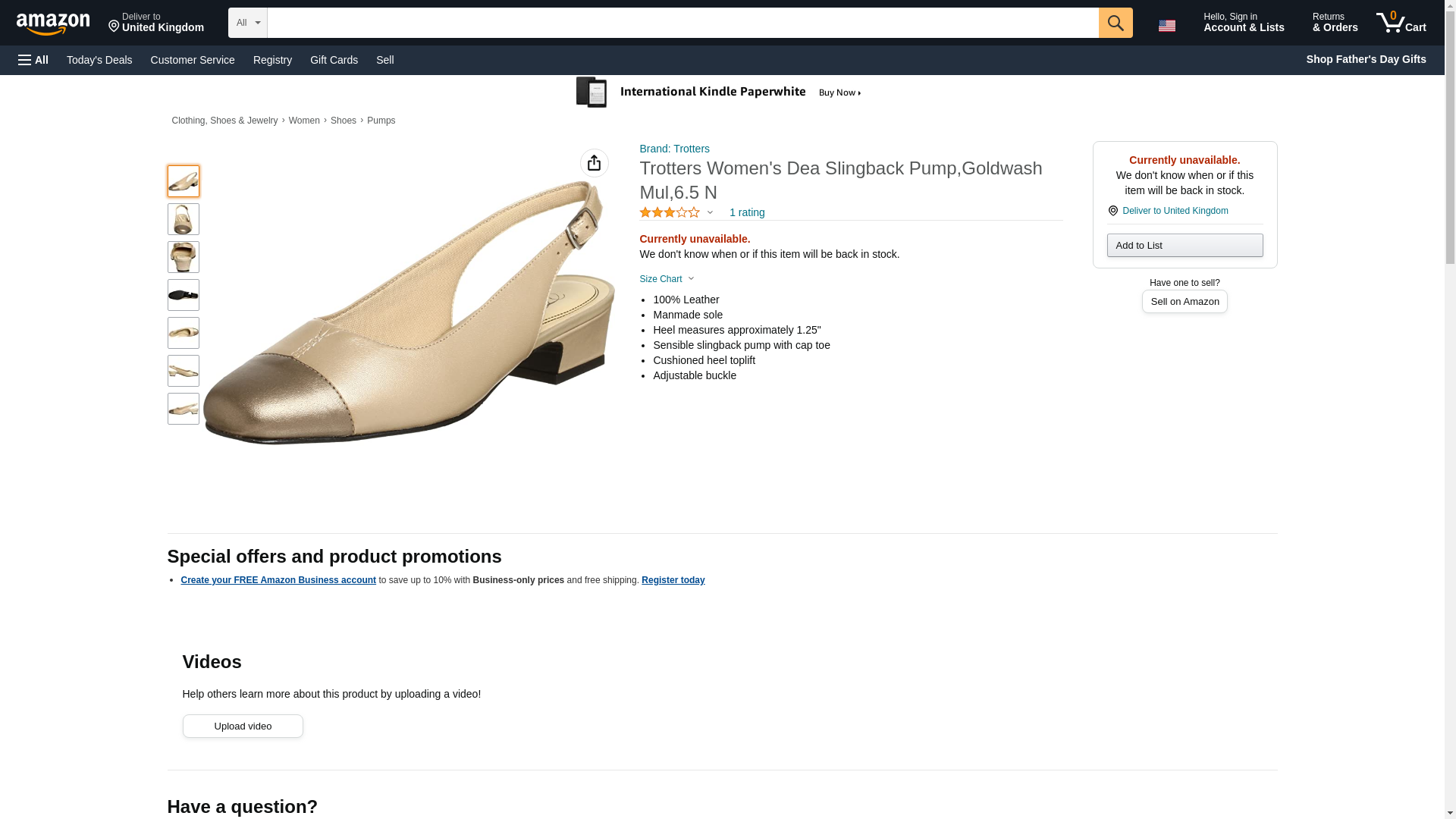The image size is (1456, 819).
Task: Open the All hamburger menu
Action: [33, 60]
